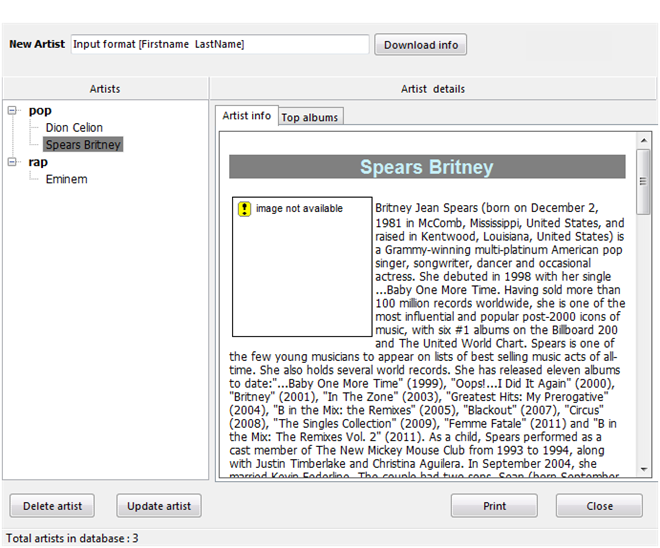This screenshot has width=660, height=548.
Task: Collapse the pop genre node
Action: (x=12, y=111)
